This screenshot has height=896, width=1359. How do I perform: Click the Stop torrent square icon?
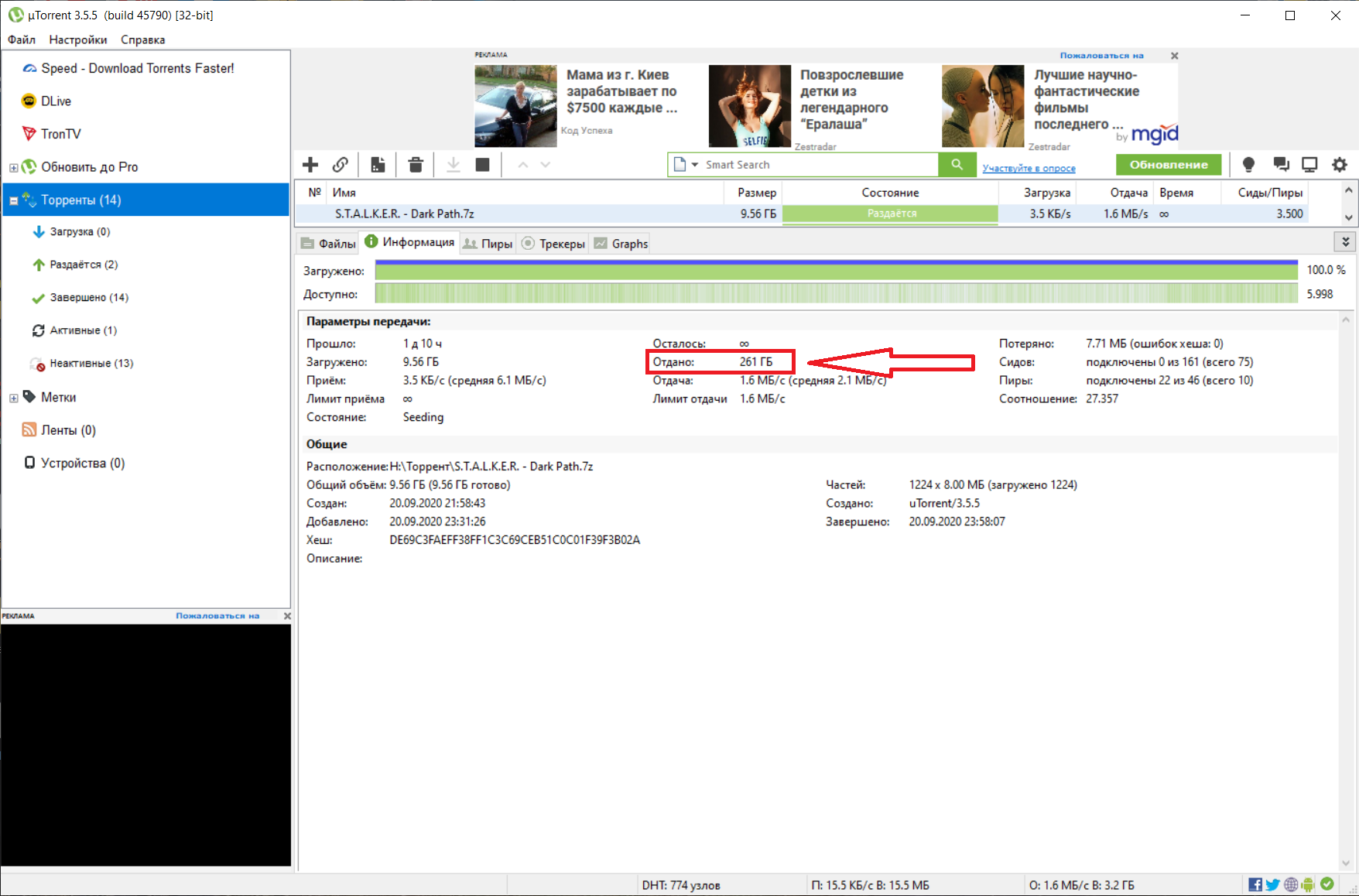483,165
